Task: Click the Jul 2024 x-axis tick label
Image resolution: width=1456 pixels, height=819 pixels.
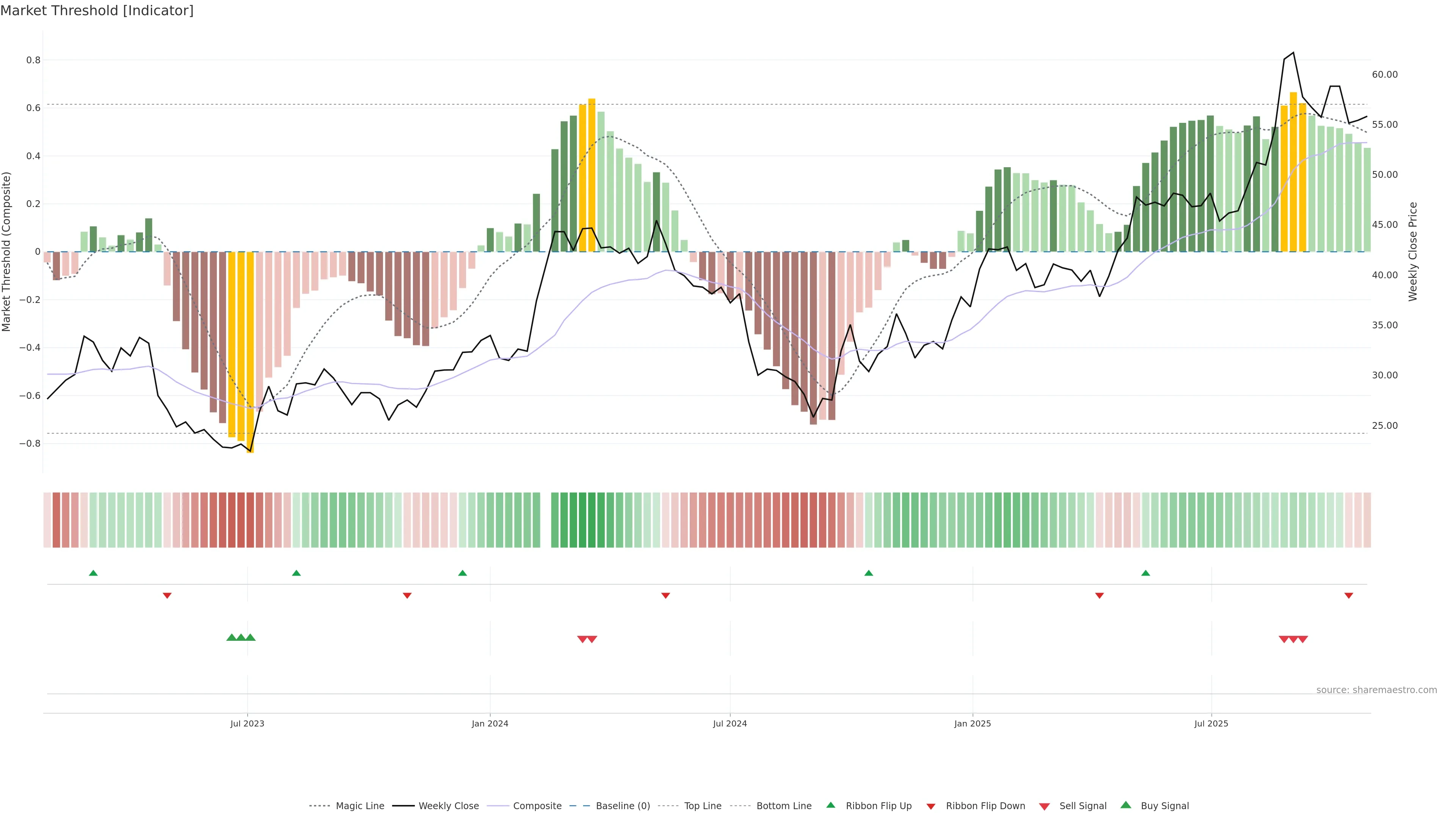Action: 730,723
